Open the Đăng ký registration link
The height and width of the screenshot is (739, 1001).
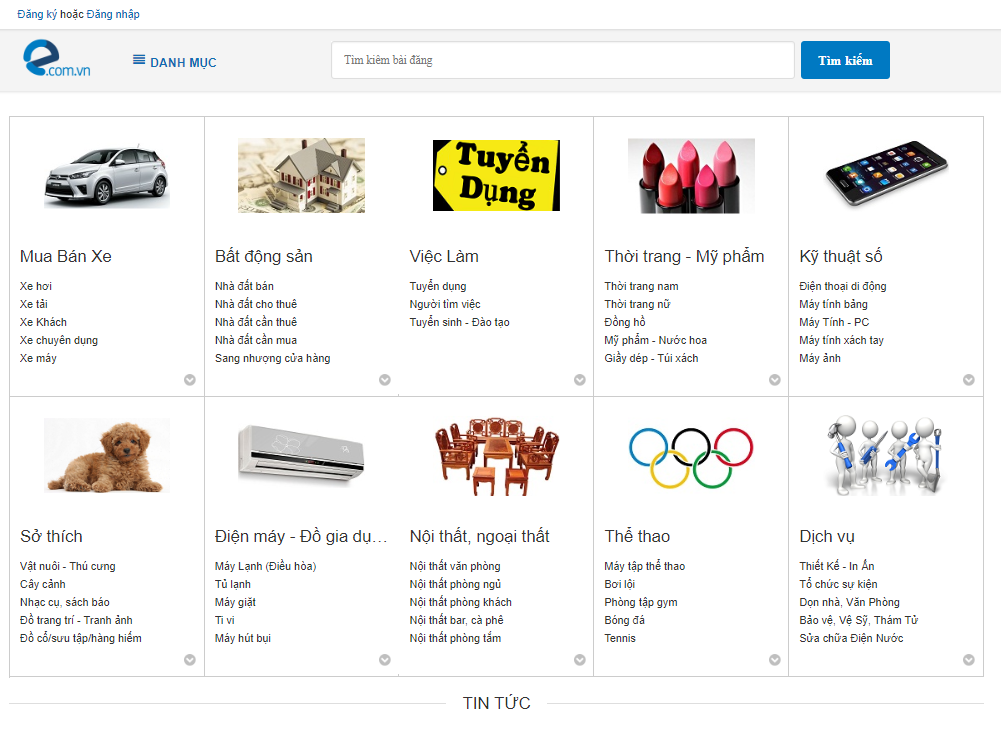click(x=37, y=15)
